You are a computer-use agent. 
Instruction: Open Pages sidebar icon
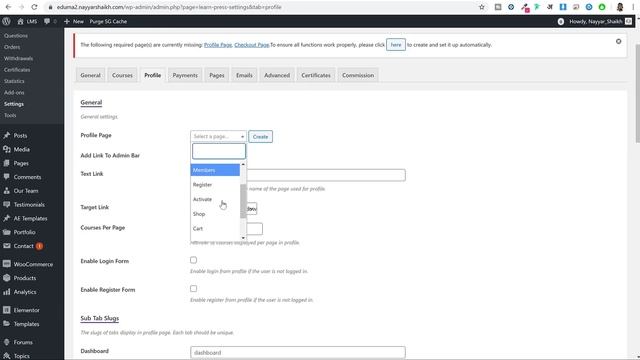point(7,163)
